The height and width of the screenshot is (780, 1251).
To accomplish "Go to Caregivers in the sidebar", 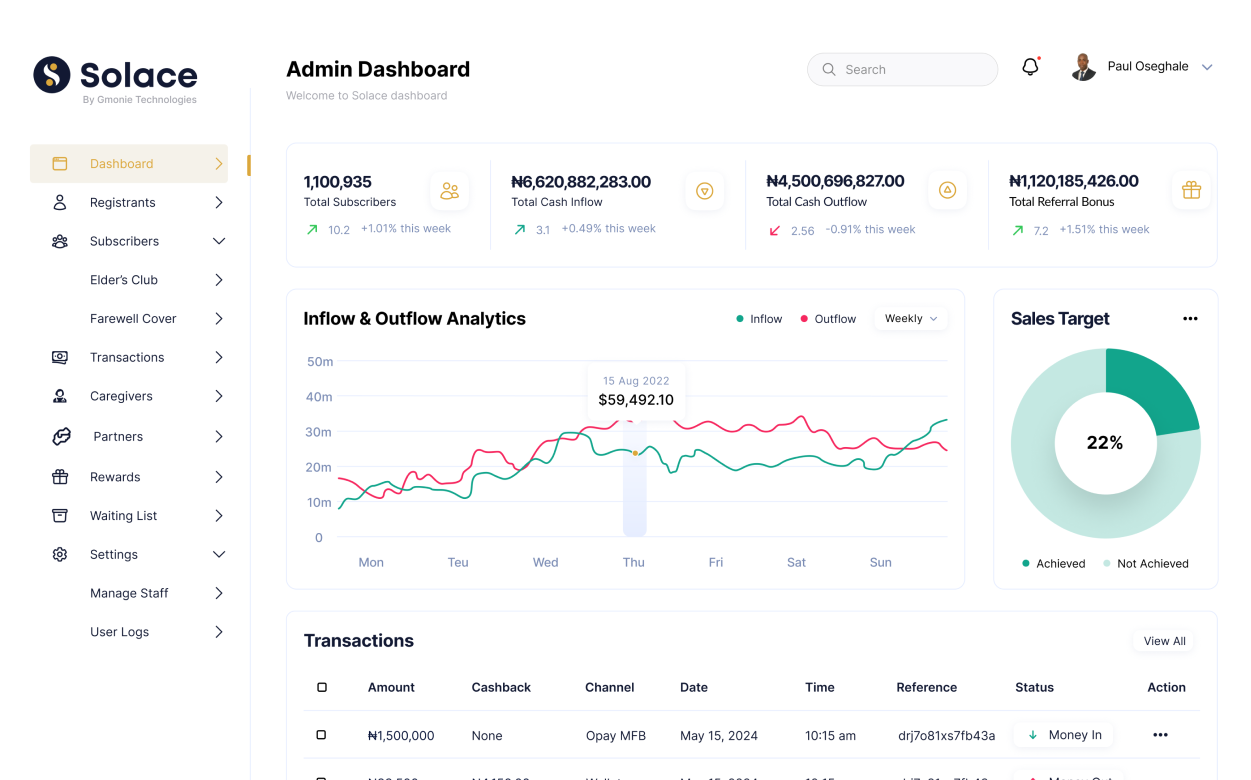I will point(121,396).
